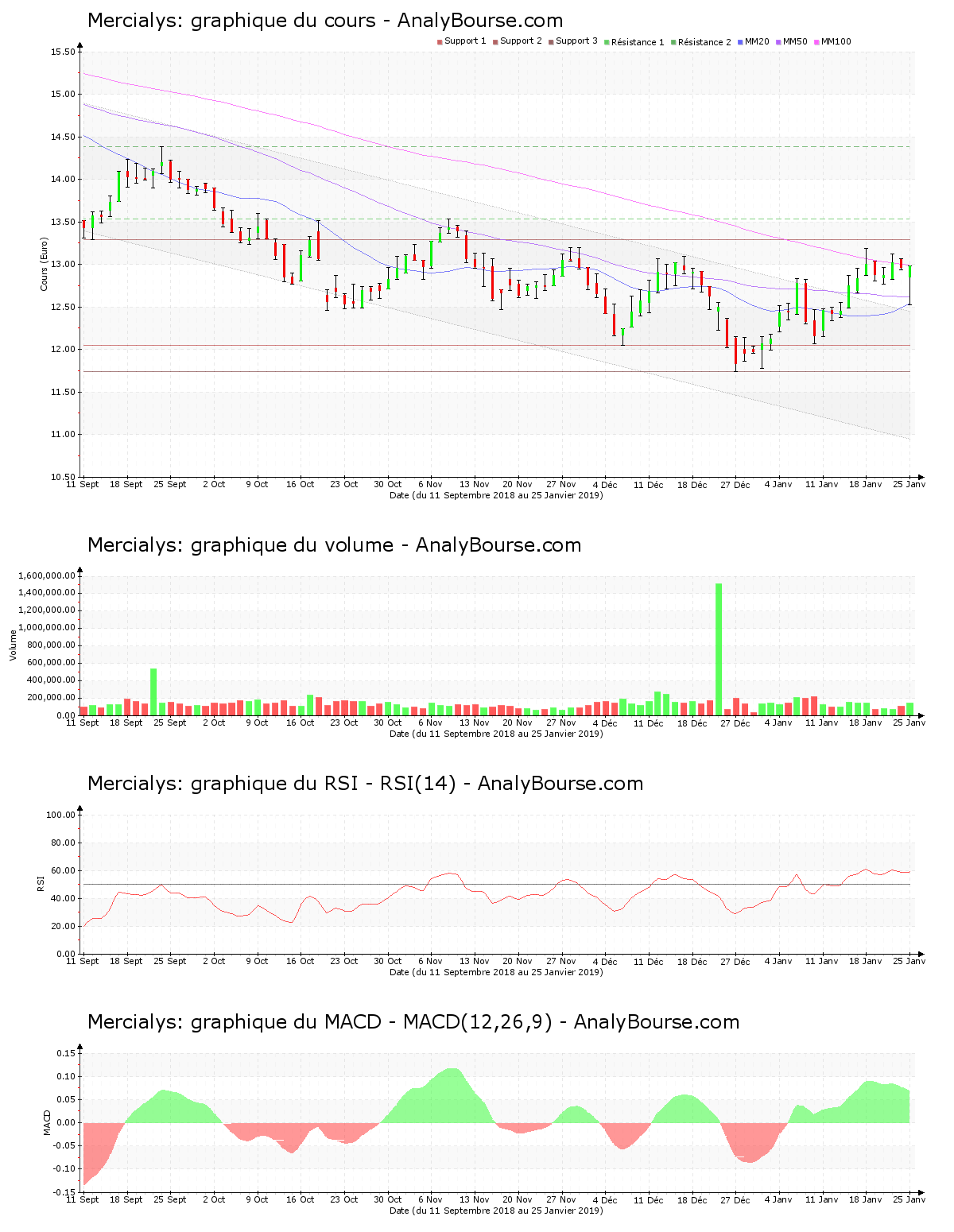The width and height of the screenshot is (954, 1232).
Task: Click the date range caption under volume chart
Action: tap(496, 734)
